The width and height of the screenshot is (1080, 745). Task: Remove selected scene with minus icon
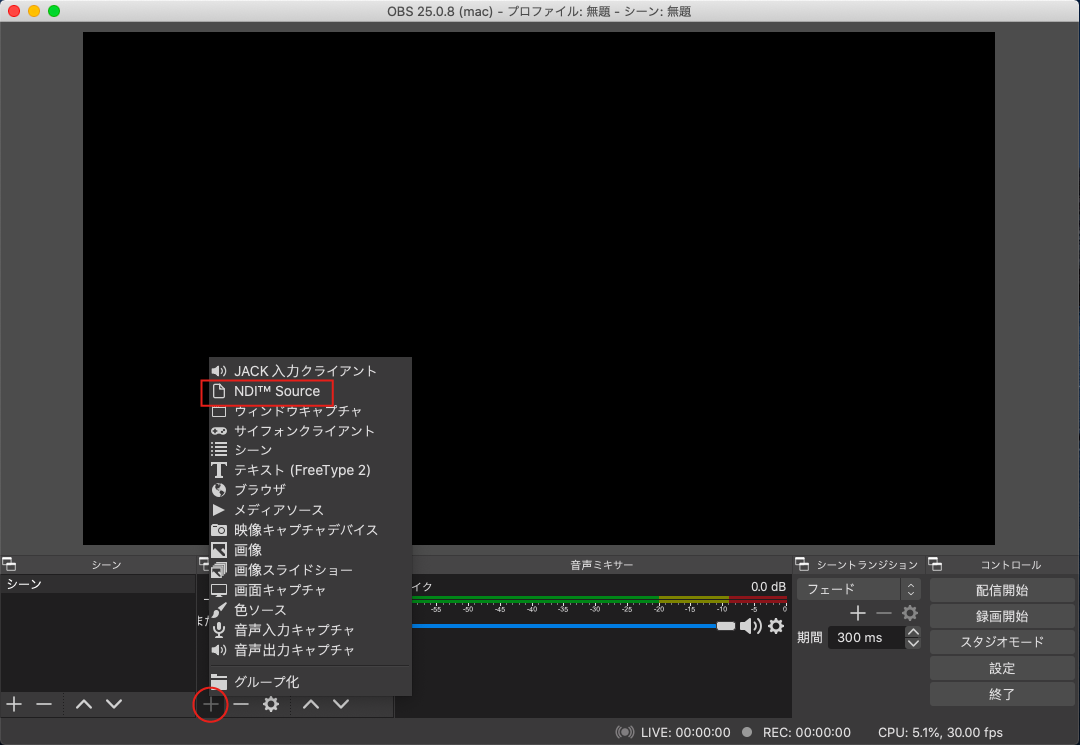(44, 704)
